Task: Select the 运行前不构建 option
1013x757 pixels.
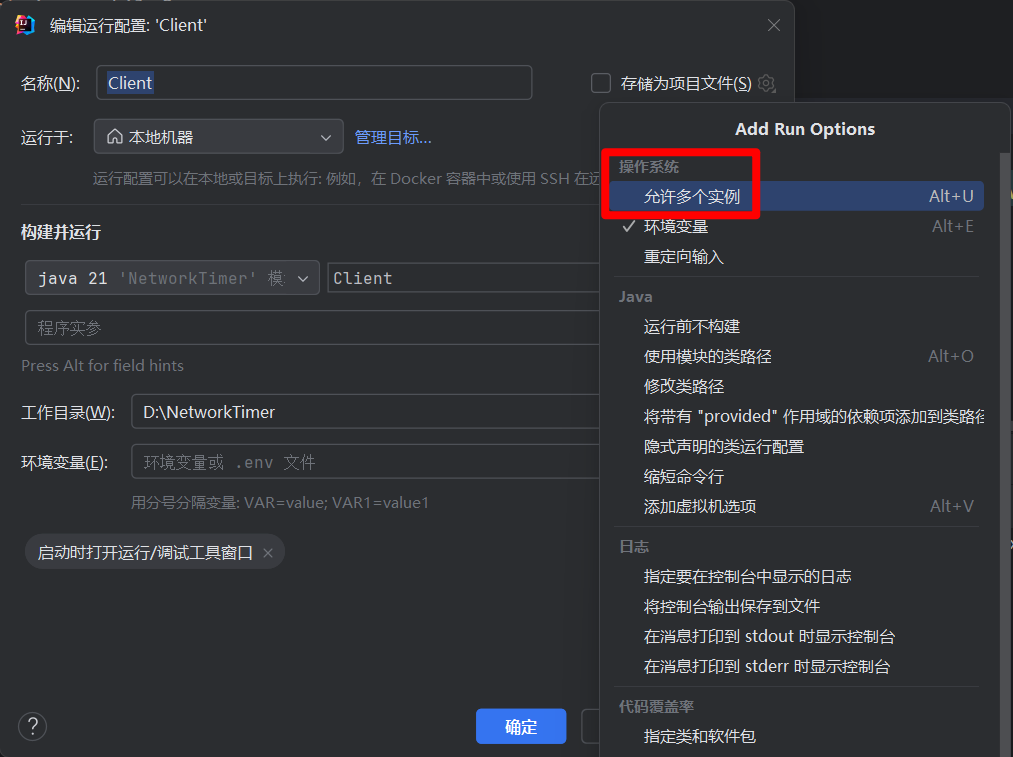Action: tap(692, 327)
